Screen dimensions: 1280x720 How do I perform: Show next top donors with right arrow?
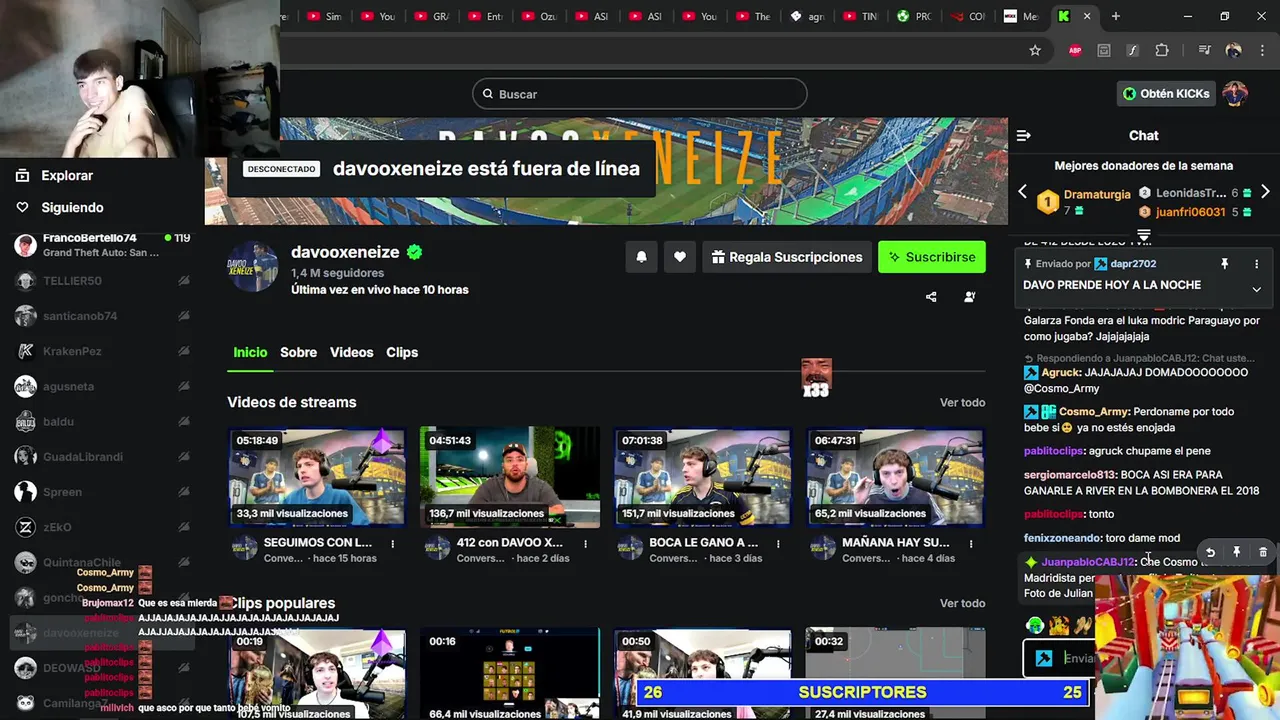point(1265,192)
